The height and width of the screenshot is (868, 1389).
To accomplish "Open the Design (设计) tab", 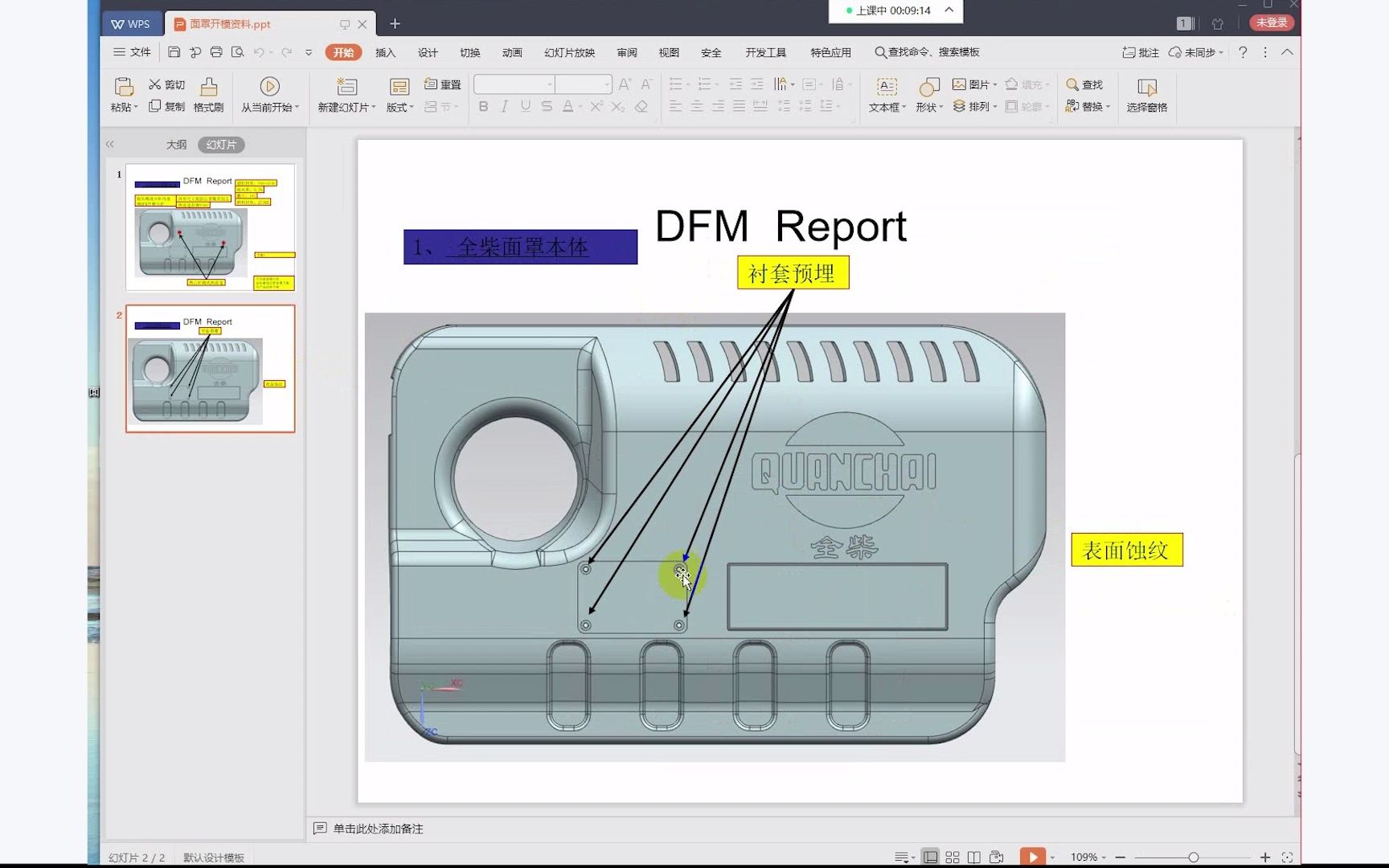I will tap(428, 52).
